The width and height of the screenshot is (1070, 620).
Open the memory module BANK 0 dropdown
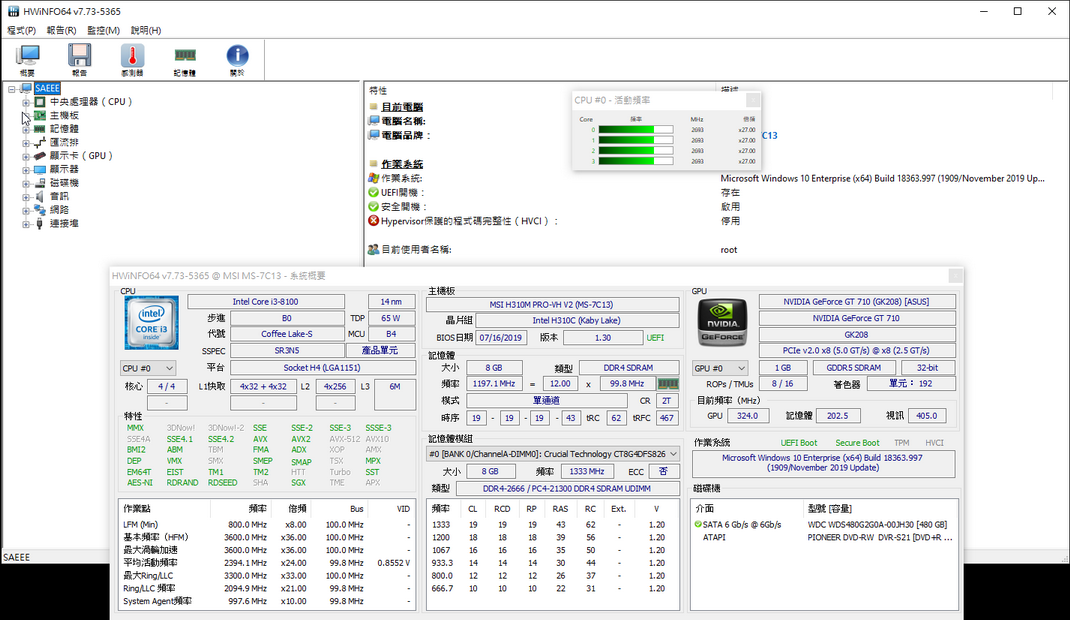(553, 453)
